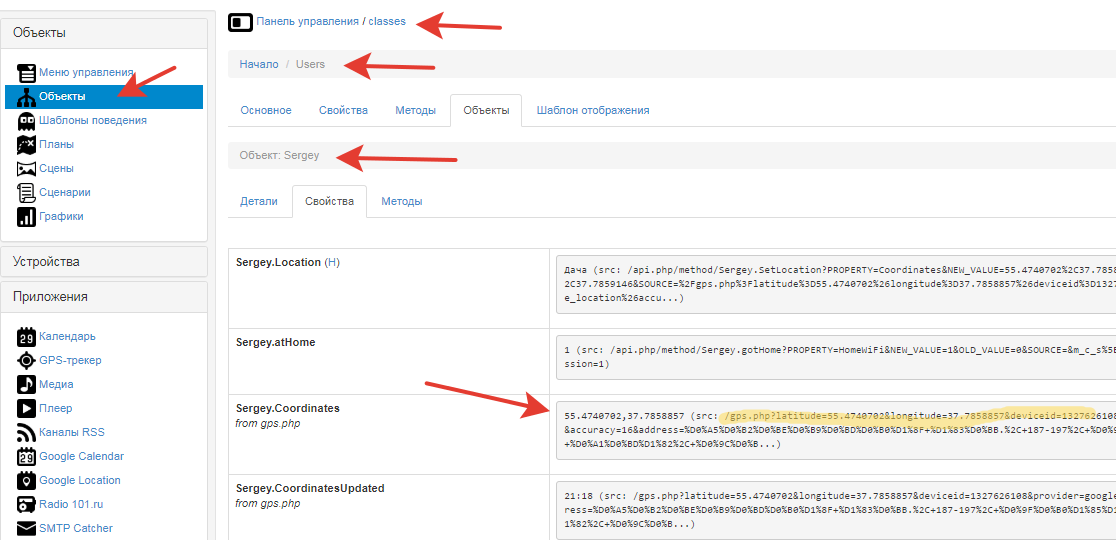Viewport: 1116px width, 540px height.
Task: Click the Сцены icon in sidebar
Action: 26,169
